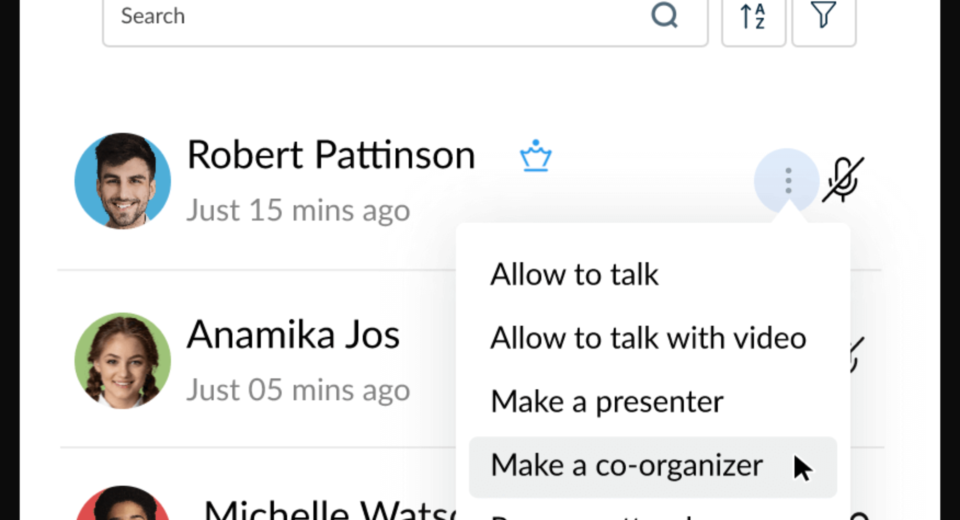Viewport: 960px width, 520px height.
Task: Click the magnifier search icon
Action: coord(664,16)
